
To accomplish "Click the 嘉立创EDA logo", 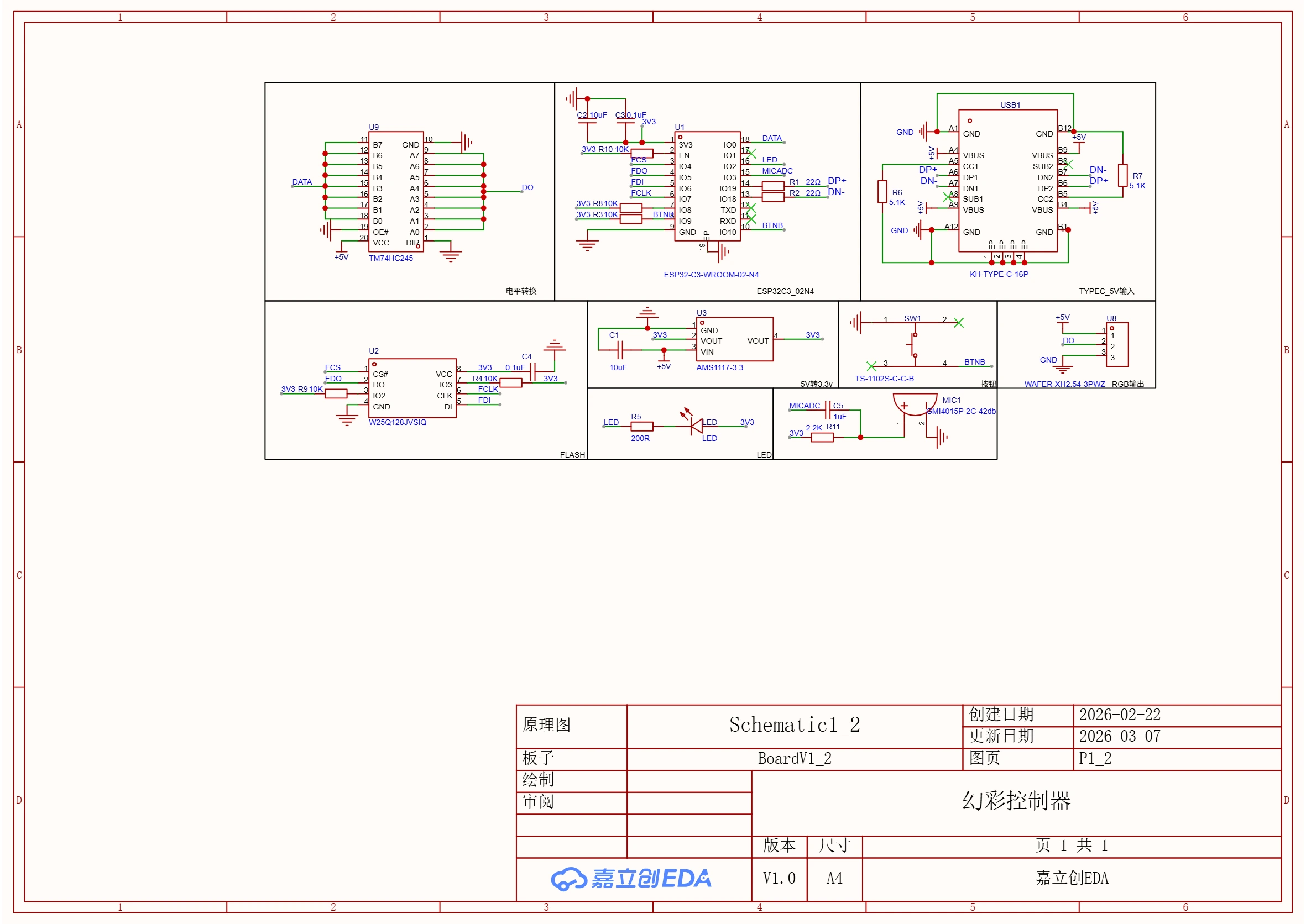I will 631,878.
